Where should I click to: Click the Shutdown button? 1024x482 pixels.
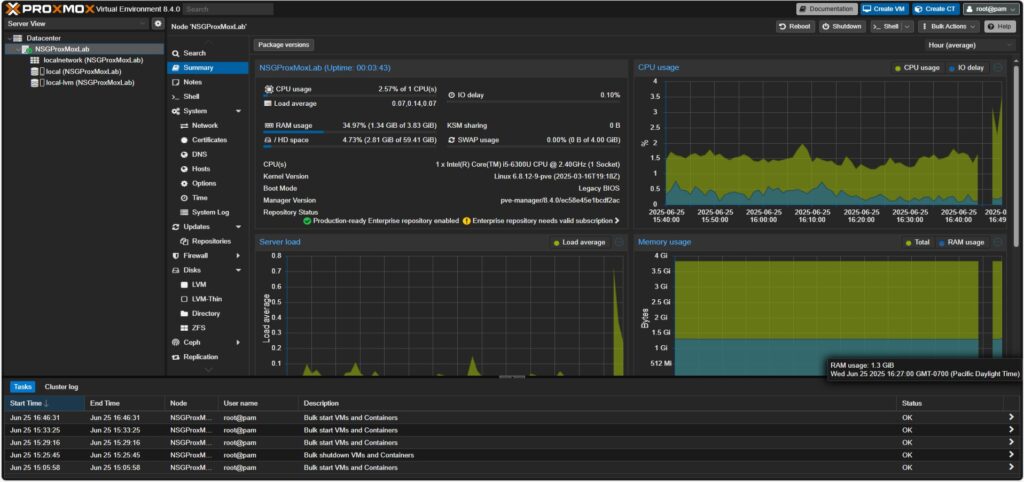click(x=842, y=27)
